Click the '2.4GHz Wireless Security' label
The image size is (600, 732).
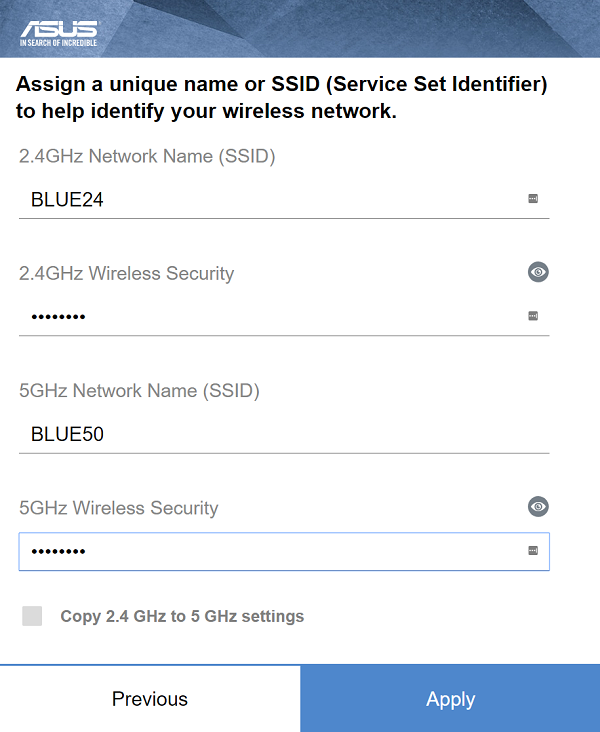pyautogui.click(x=127, y=274)
